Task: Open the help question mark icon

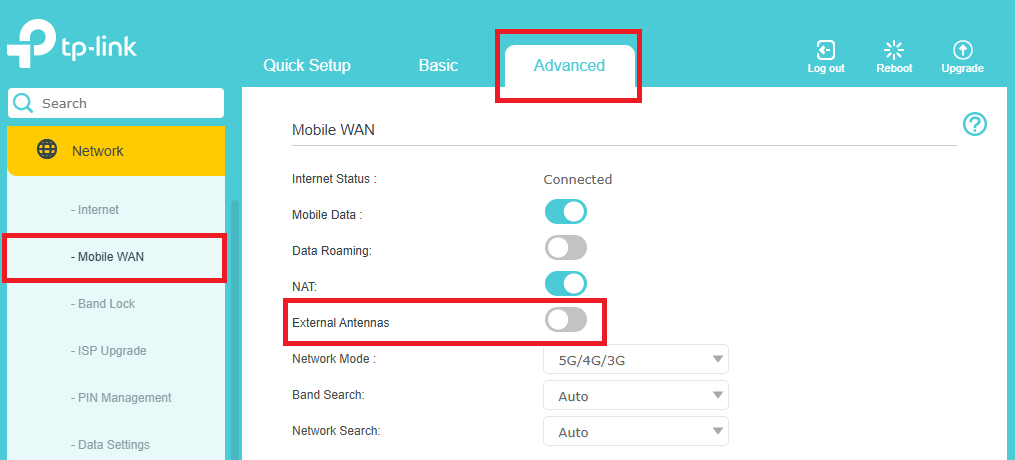Action: point(975,124)
